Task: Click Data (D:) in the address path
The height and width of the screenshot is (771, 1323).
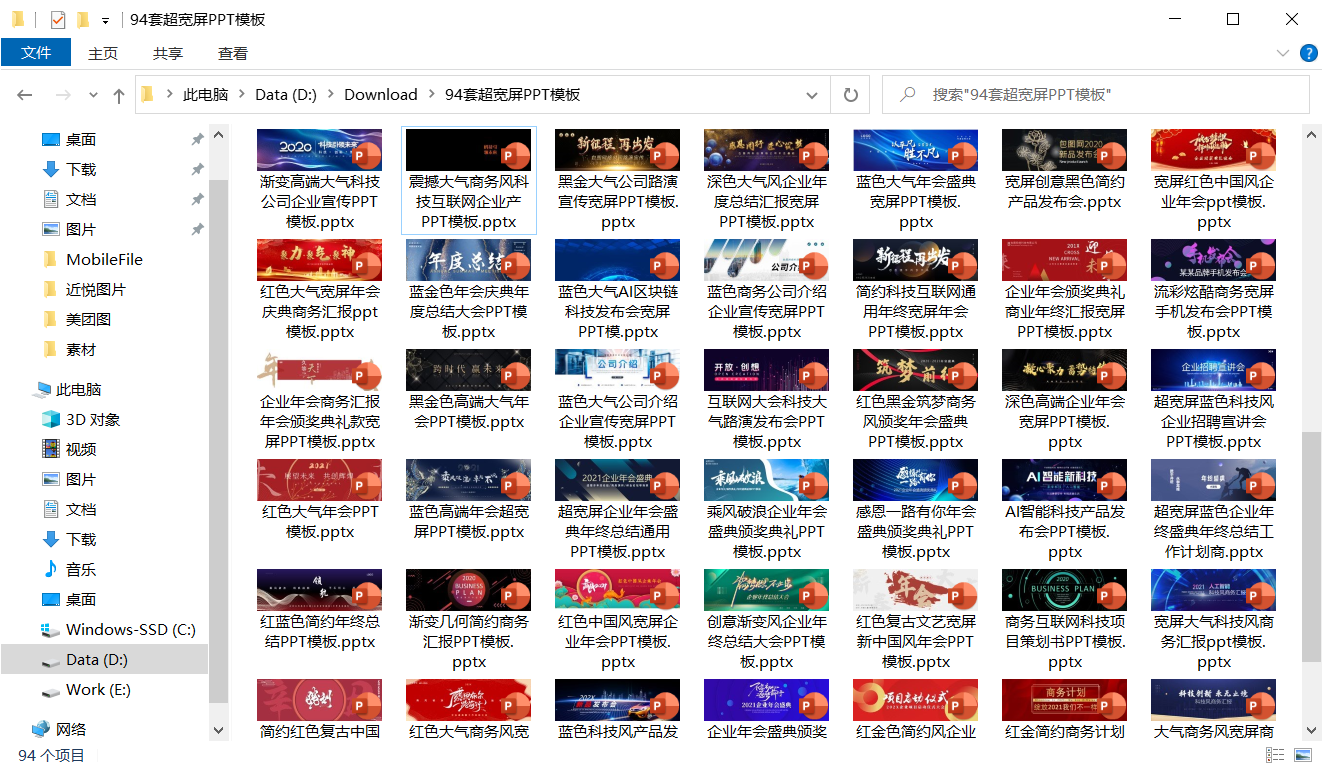Action: tap(286, 95)
